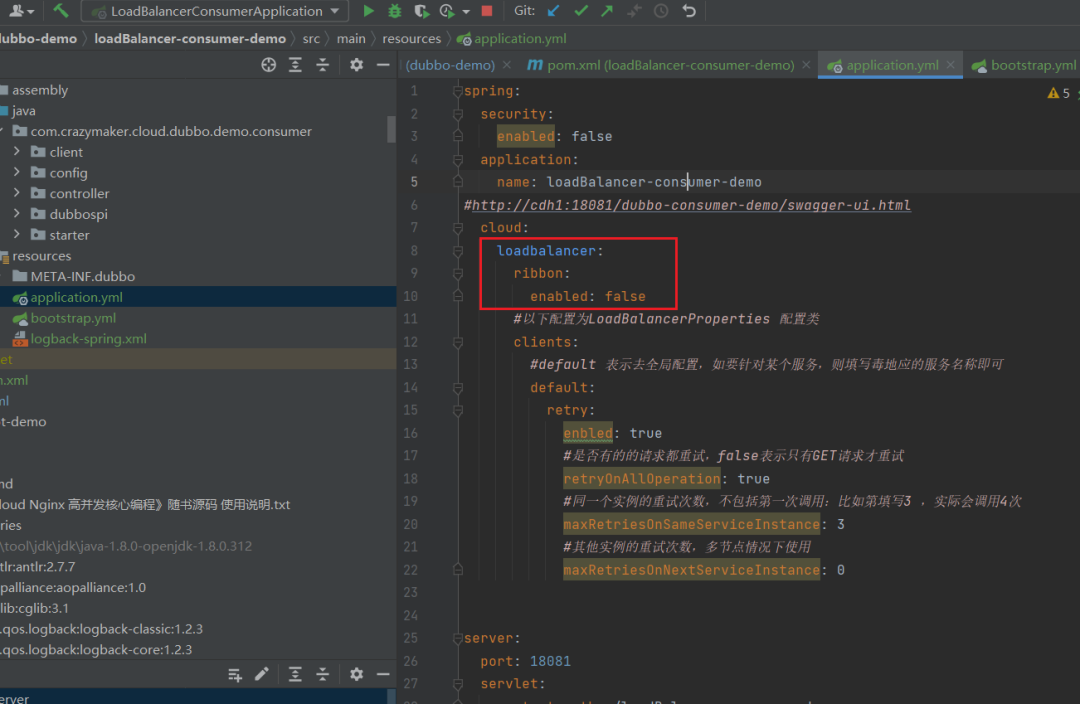Screen dimensions: 1080x704
Task: Open logback-spring.xml in the project tree
Action: (x=88, y=339)
